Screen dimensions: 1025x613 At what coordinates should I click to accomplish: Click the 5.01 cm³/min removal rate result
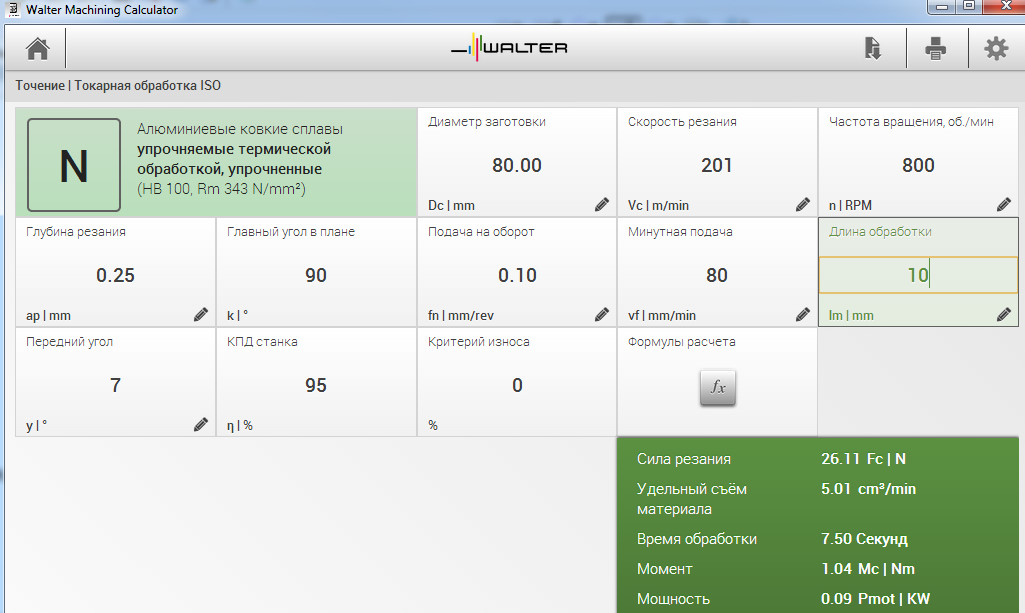coord(868,489)
